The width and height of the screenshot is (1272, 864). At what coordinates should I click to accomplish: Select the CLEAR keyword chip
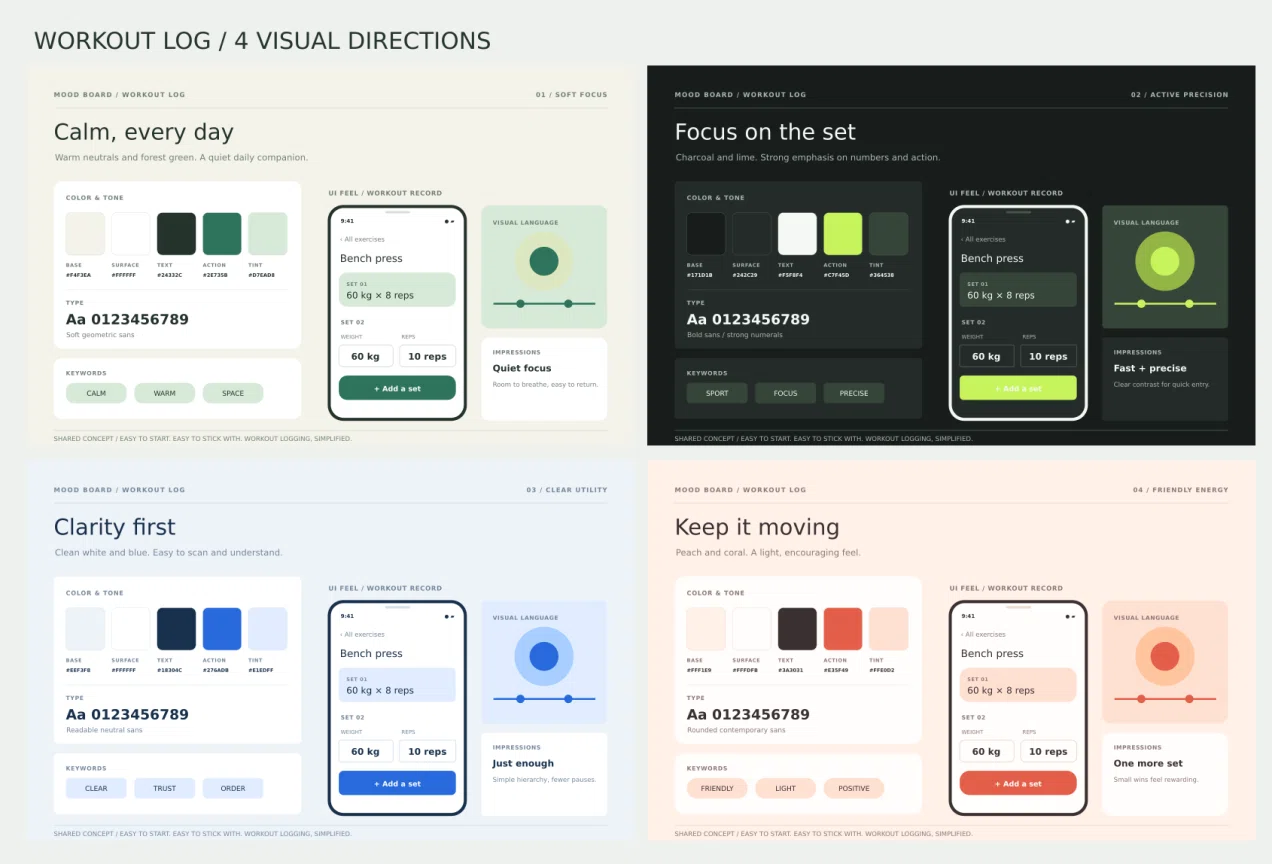96,788
